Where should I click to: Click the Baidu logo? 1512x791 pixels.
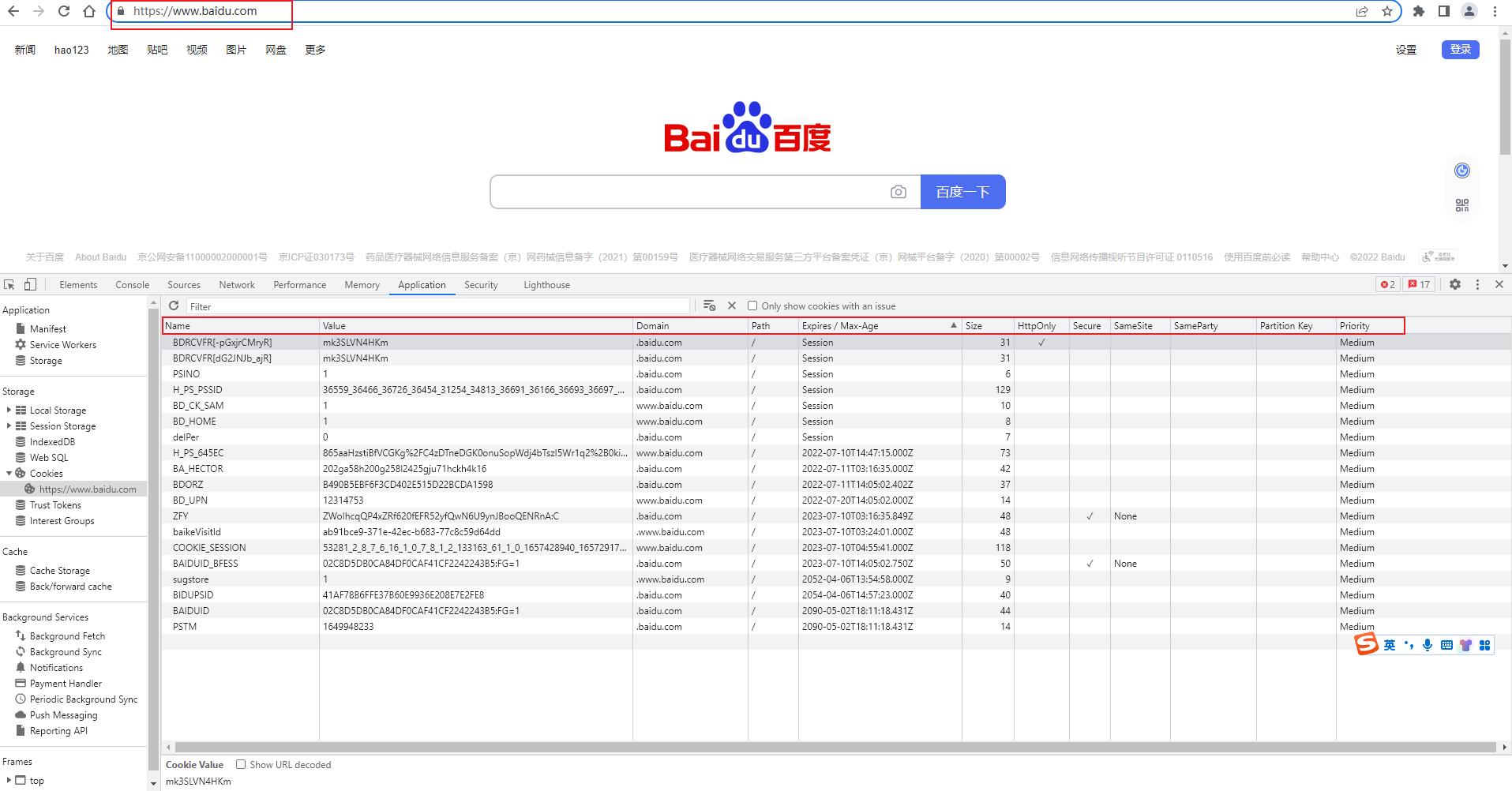pos(747,127)
